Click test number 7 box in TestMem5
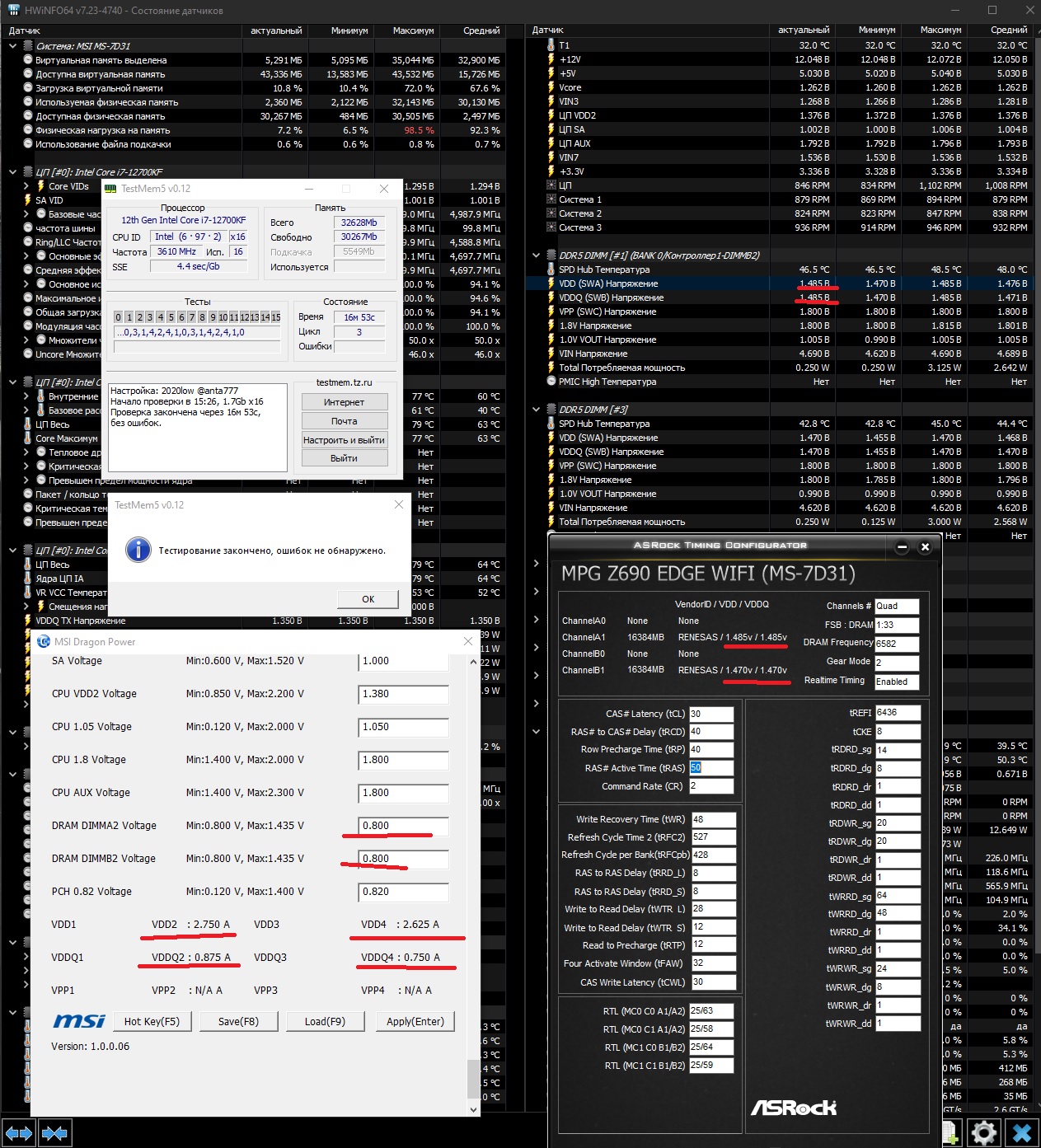This screenshot has height=1148, width=1041. tap(192, 317)
